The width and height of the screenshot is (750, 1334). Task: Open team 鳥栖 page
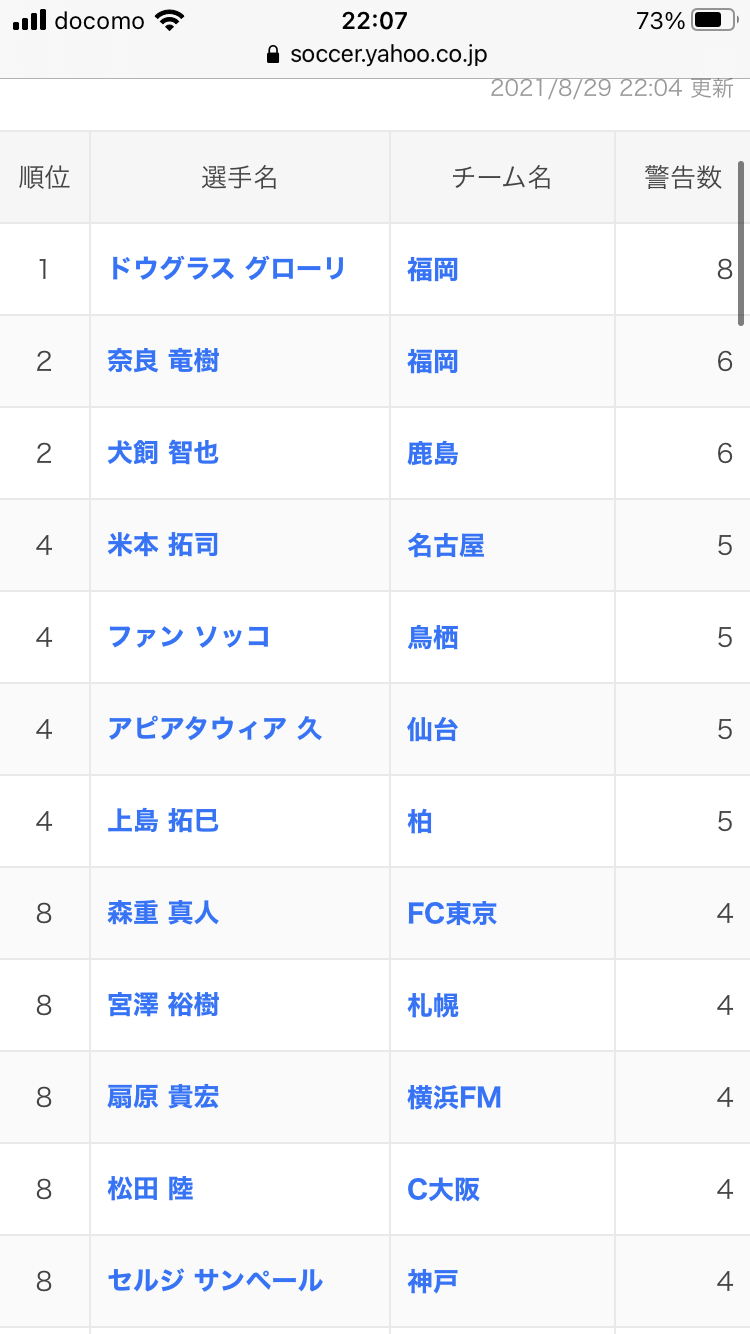click(x=433, y=637)
